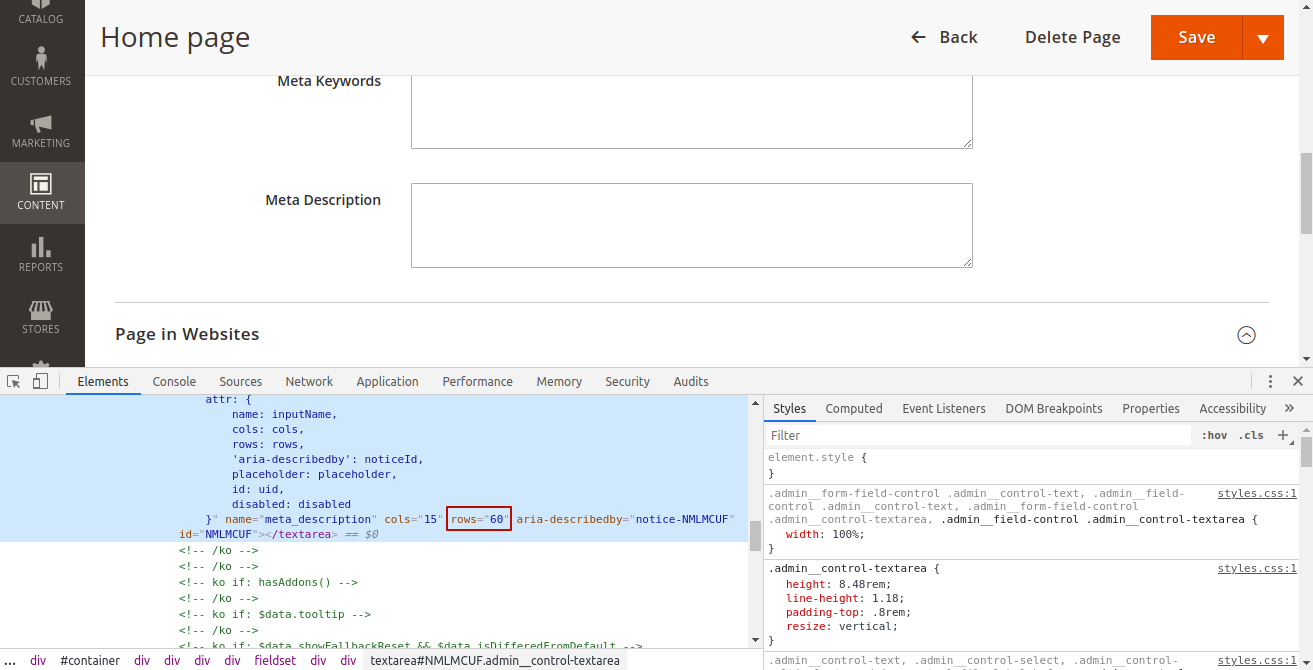This screenshot has width=1313, height=670.
Task: Show more Styles pane tabs chevron
Action: click(x=1289, y=408)
